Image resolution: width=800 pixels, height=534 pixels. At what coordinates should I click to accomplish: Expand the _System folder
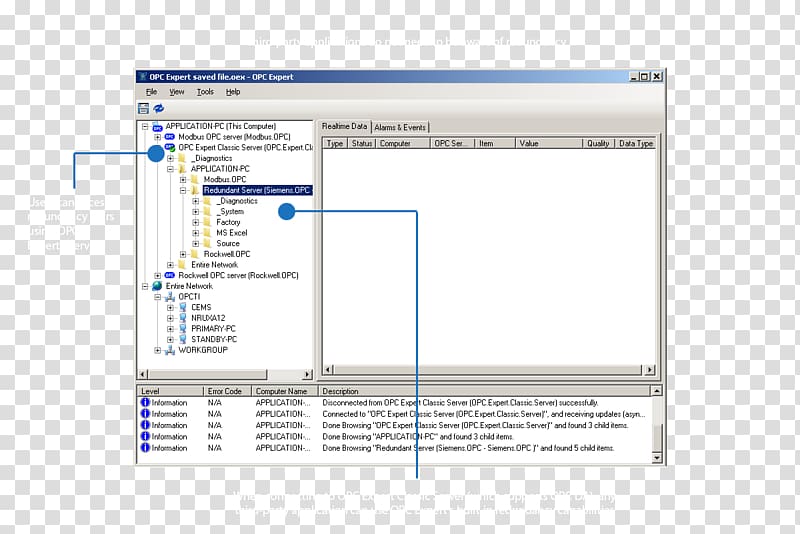click(x=195, y=212)
